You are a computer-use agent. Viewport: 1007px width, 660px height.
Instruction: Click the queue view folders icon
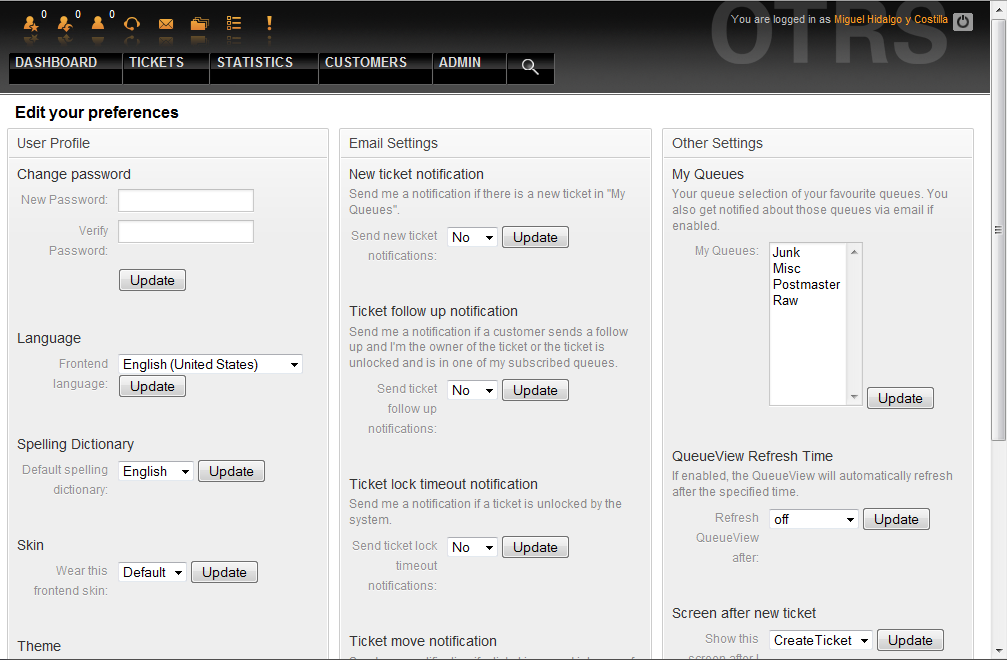(200, 23)
